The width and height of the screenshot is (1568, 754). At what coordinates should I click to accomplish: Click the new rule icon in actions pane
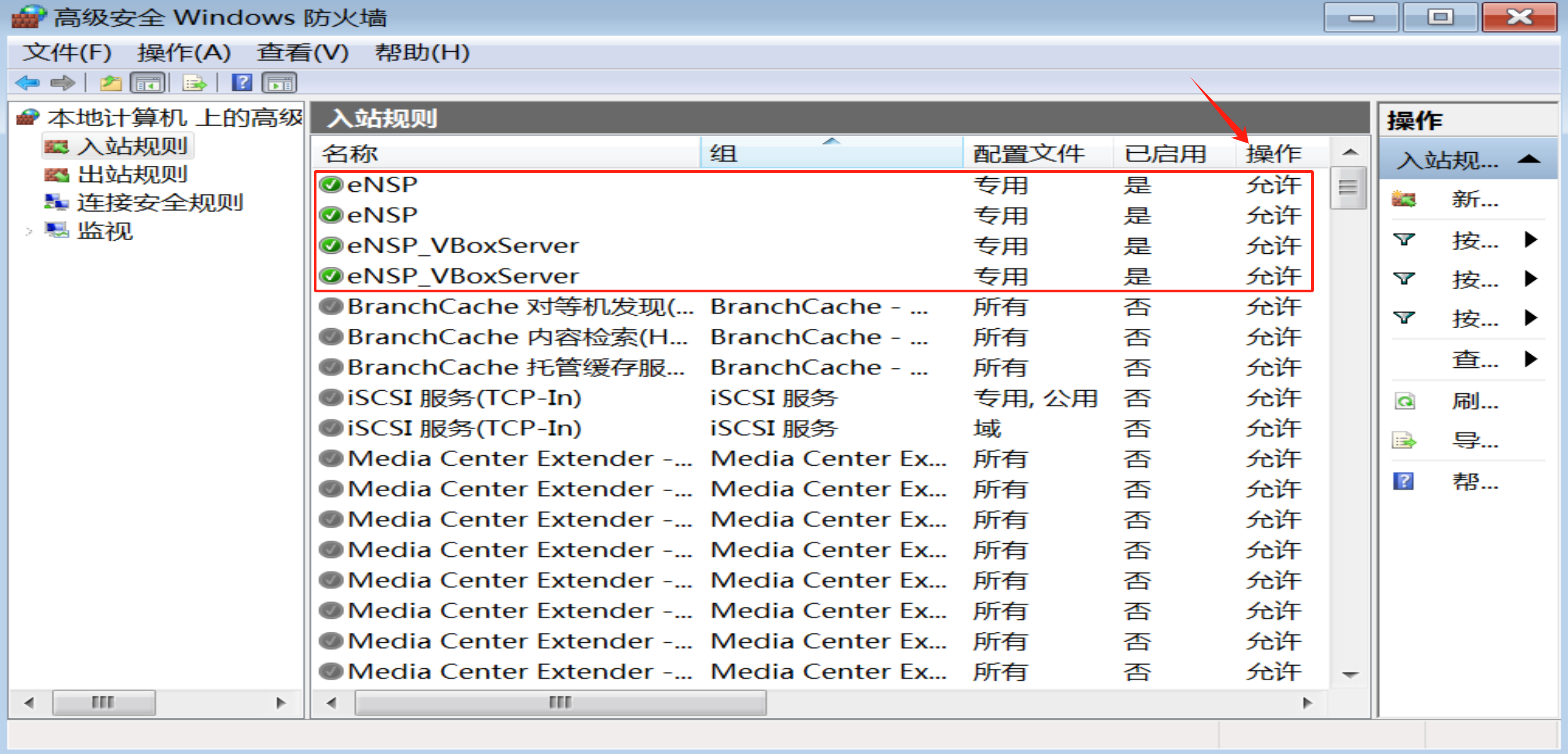[x=1404, y=199]
